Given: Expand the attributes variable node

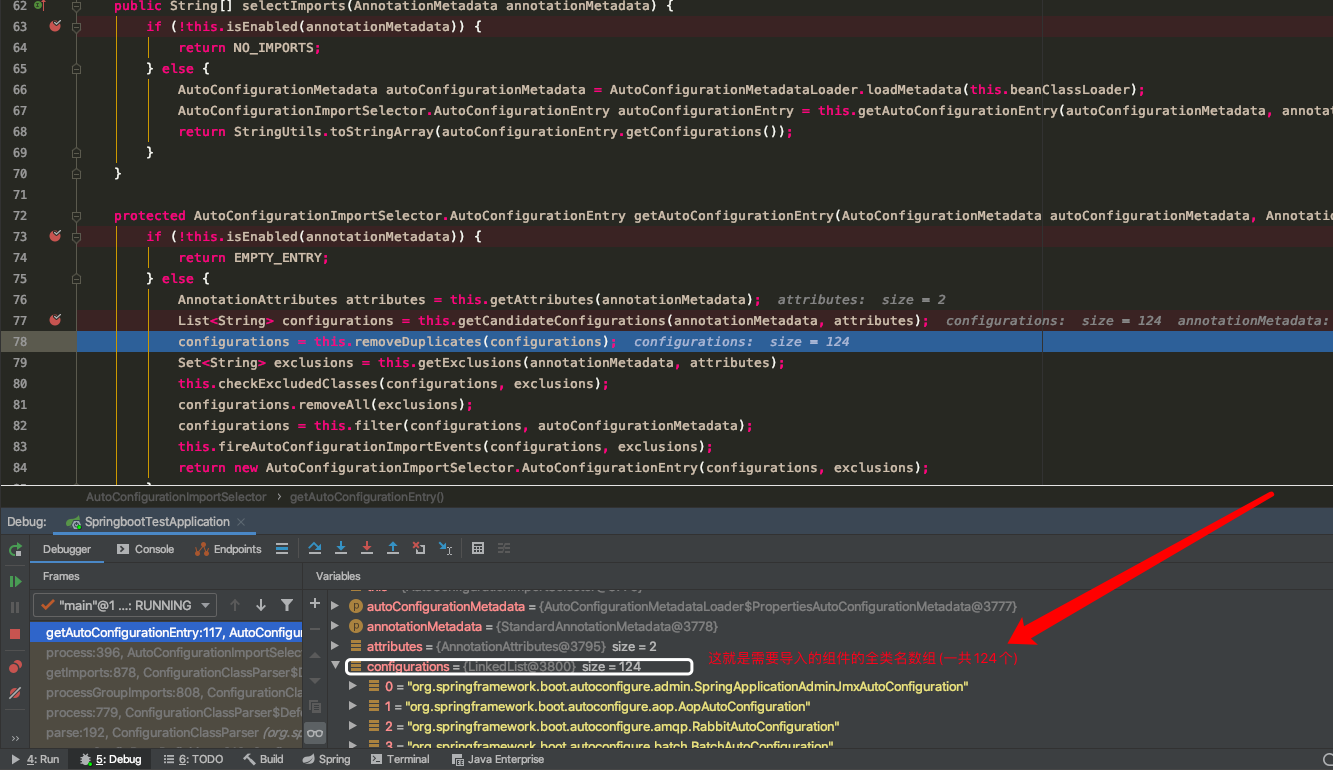Looking at the screenshot, I should point(335,646).
